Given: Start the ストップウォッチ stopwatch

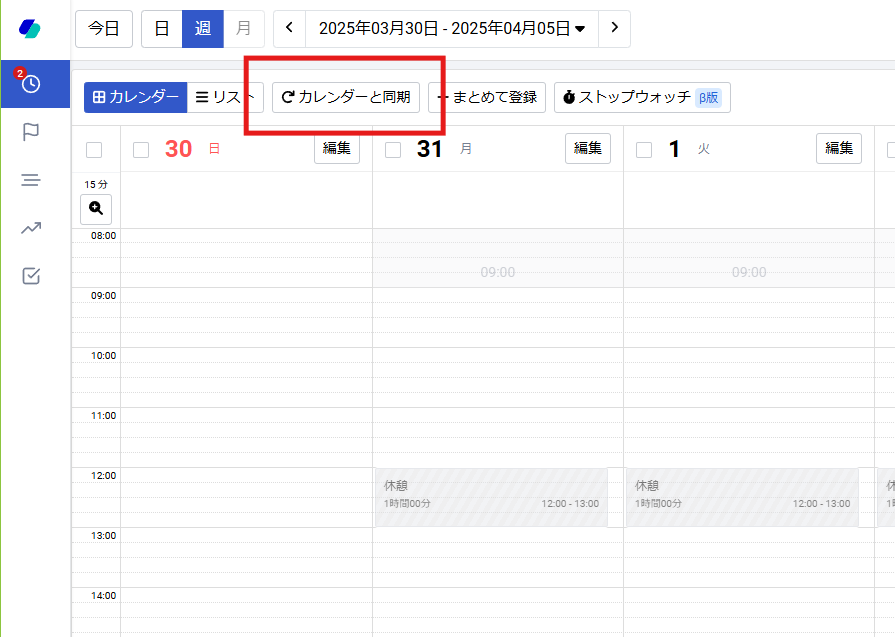Looking at the screenshot, I should point(642,97).
